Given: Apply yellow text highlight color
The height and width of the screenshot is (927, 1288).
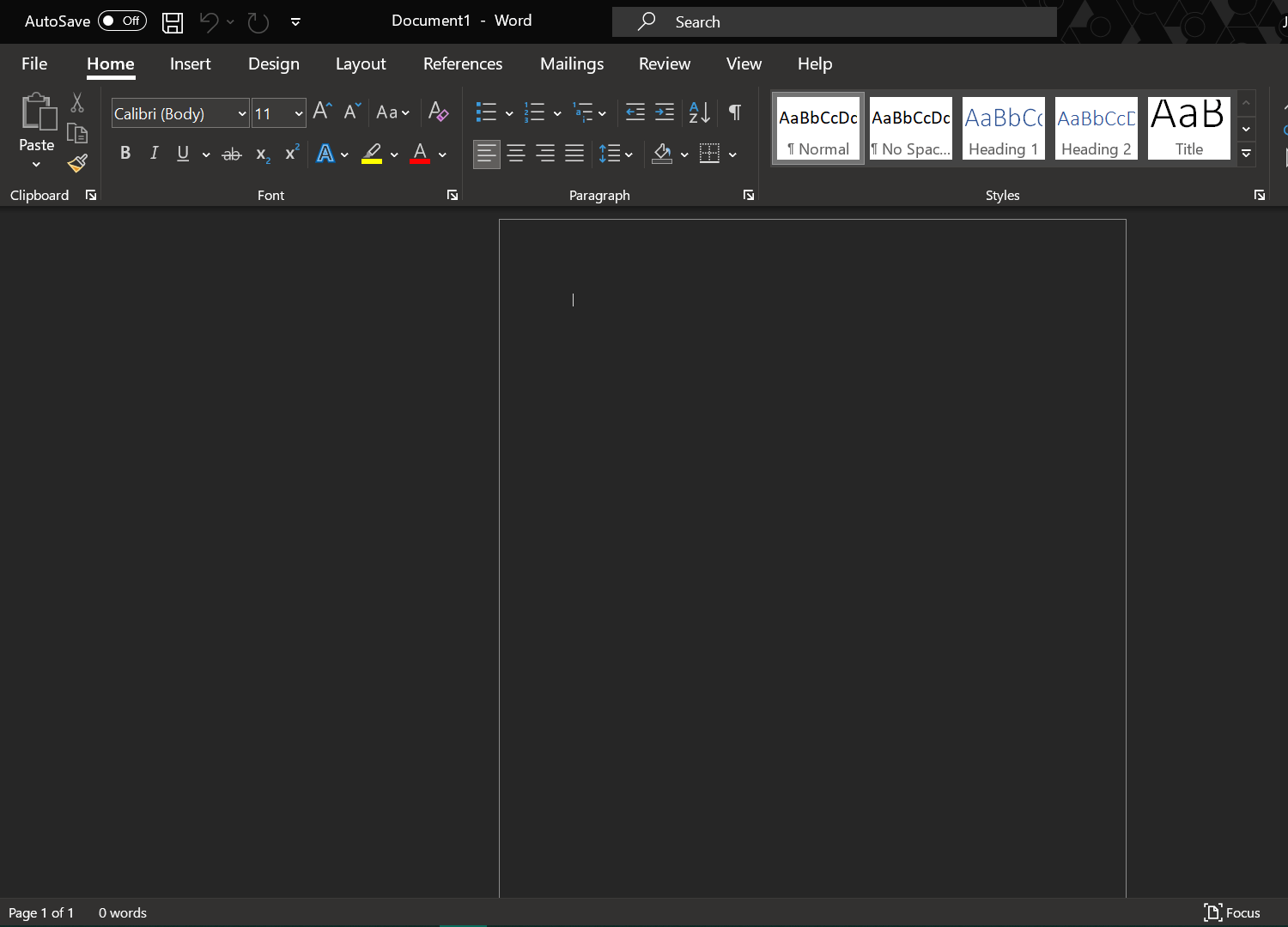Looking at the screenshot, I should click(x=372, y=154).
